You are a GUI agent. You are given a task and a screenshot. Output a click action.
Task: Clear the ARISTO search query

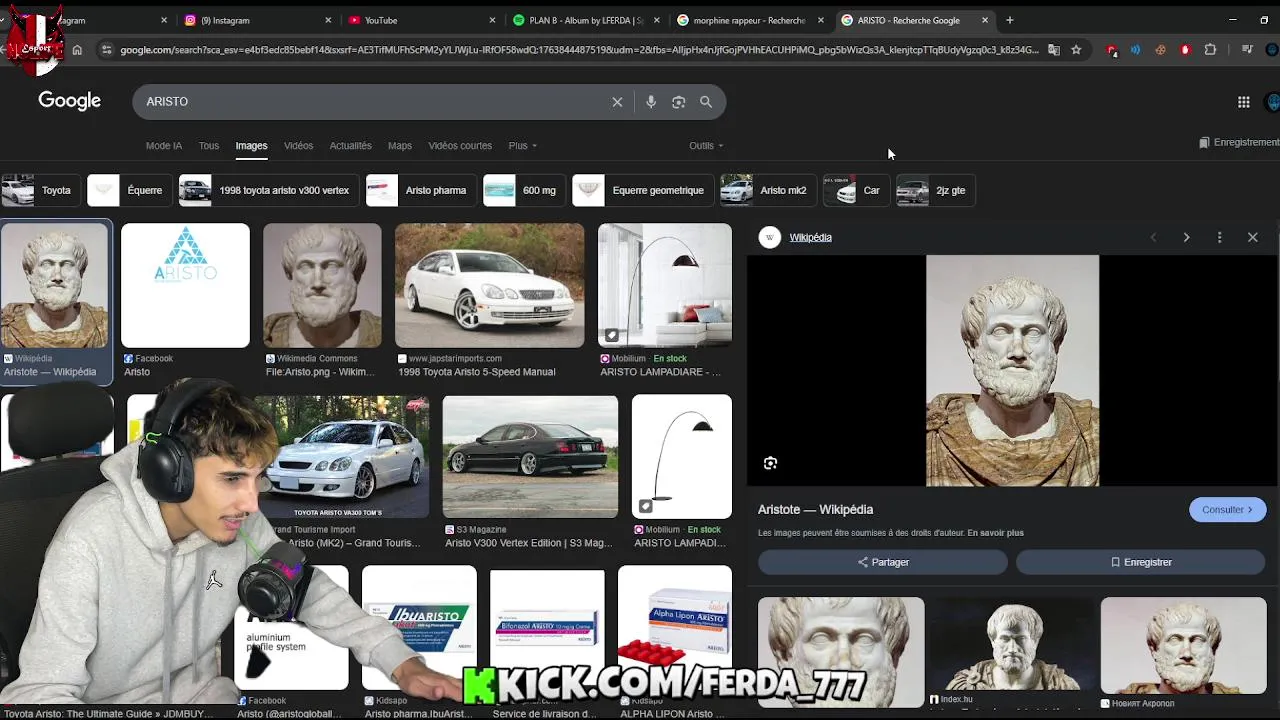pos(617,102)
